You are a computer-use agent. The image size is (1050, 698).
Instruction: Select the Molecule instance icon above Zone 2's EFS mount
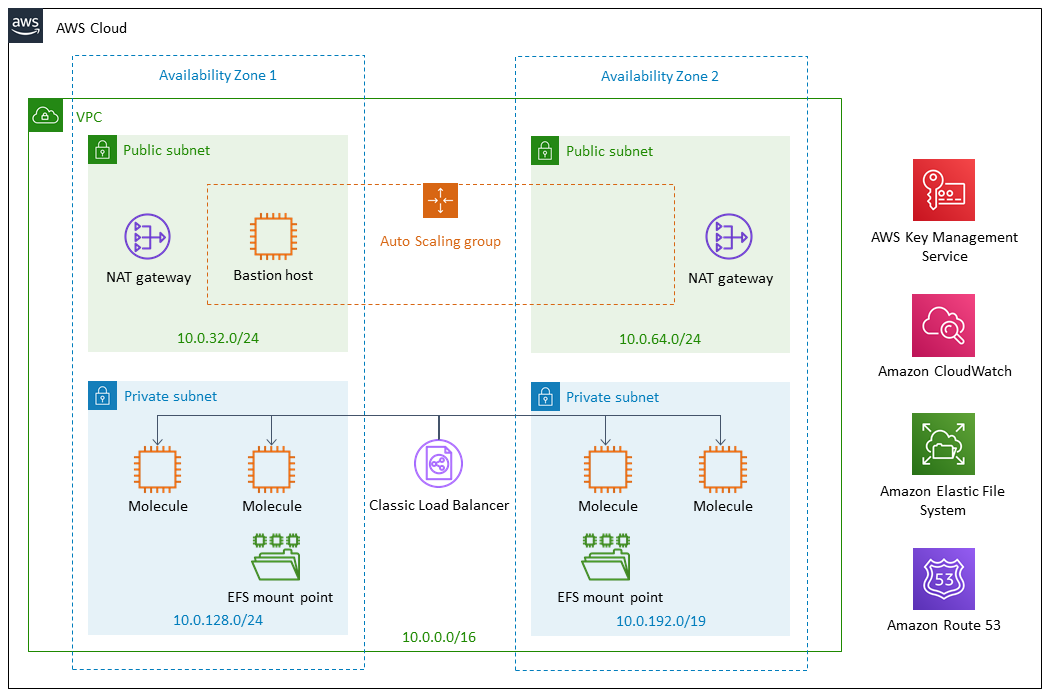607,470
